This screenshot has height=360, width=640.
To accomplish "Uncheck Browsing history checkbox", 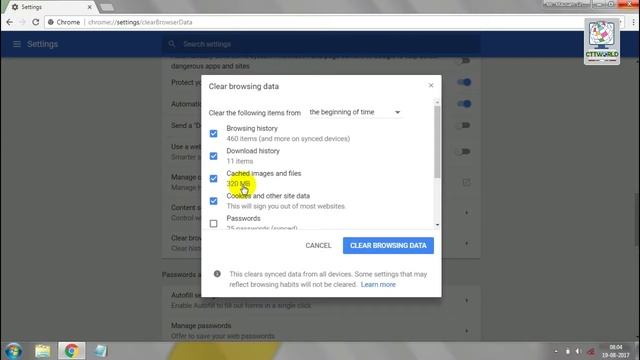I will tap(213, 133).
